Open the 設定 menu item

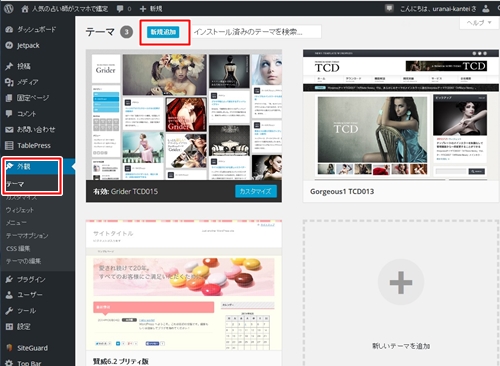tap(24, 327)
